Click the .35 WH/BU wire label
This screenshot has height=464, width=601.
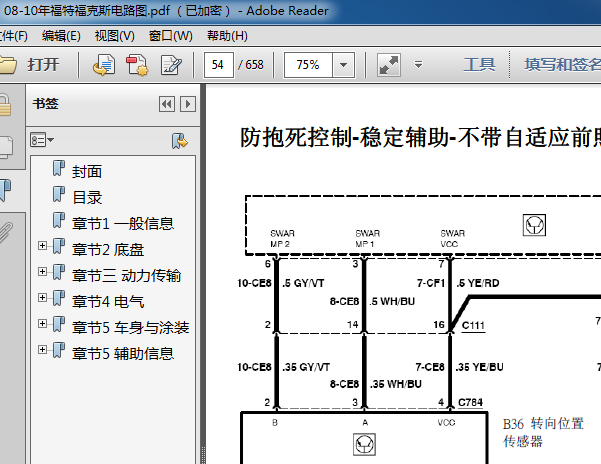pos(396,384)
